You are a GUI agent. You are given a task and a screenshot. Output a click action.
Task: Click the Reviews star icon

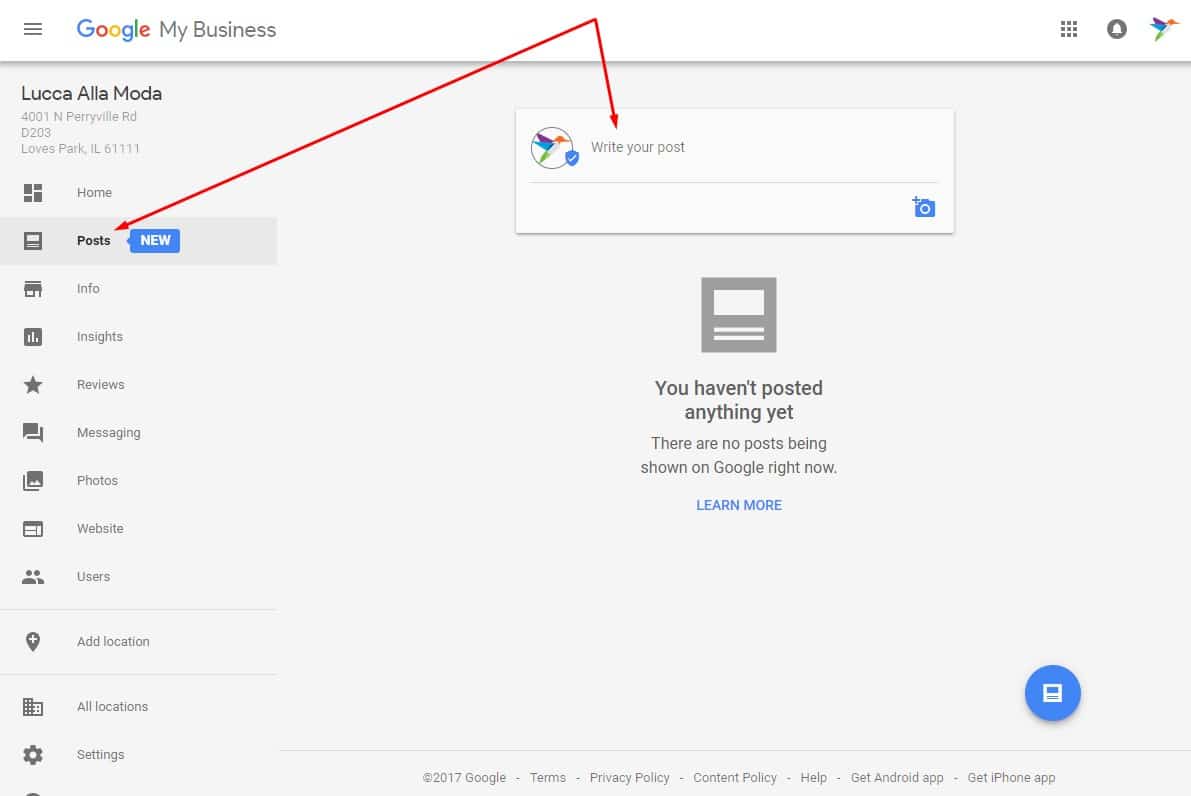click(33, 384)
